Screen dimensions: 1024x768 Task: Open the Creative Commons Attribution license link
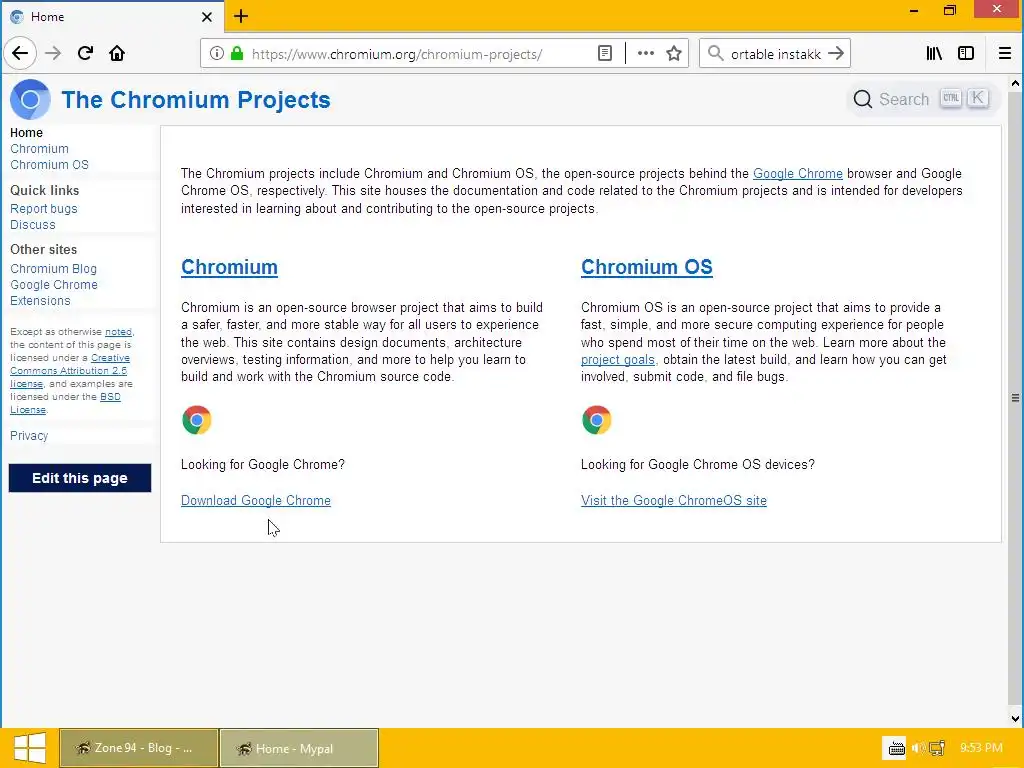coord(69,370)
